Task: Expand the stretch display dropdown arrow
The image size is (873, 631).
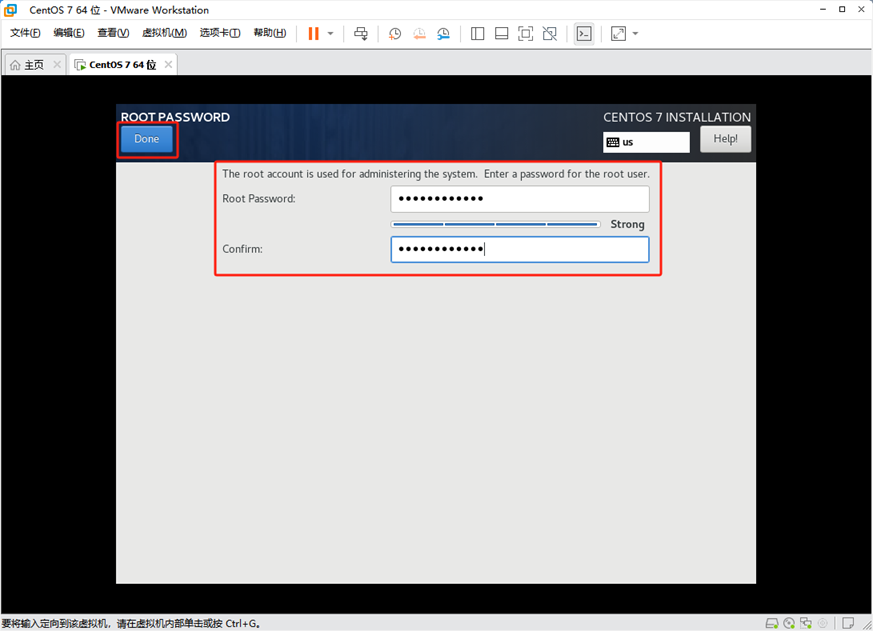Action: [635, 33]
